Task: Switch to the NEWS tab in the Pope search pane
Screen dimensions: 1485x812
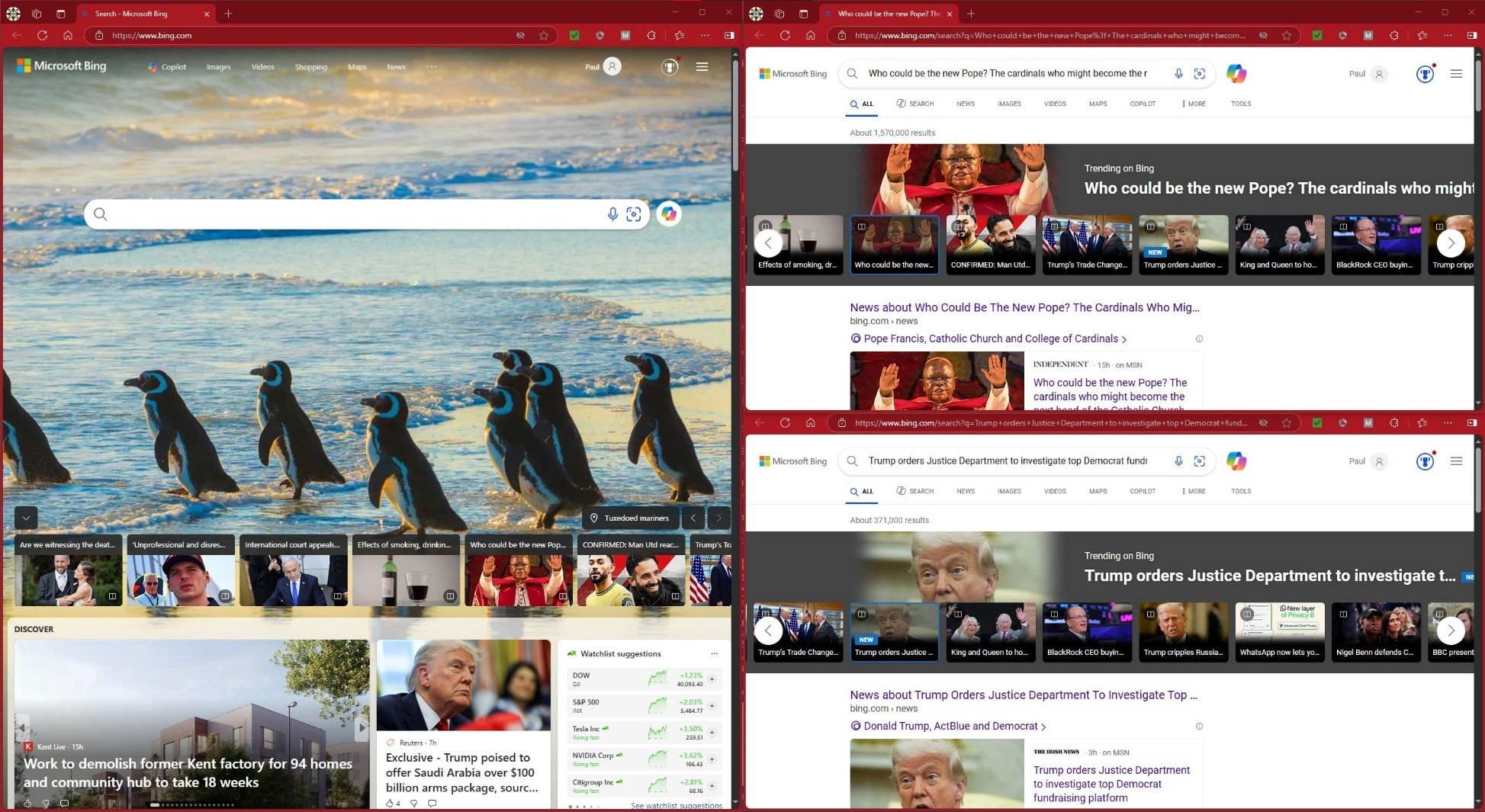Action: pos(966,104)
